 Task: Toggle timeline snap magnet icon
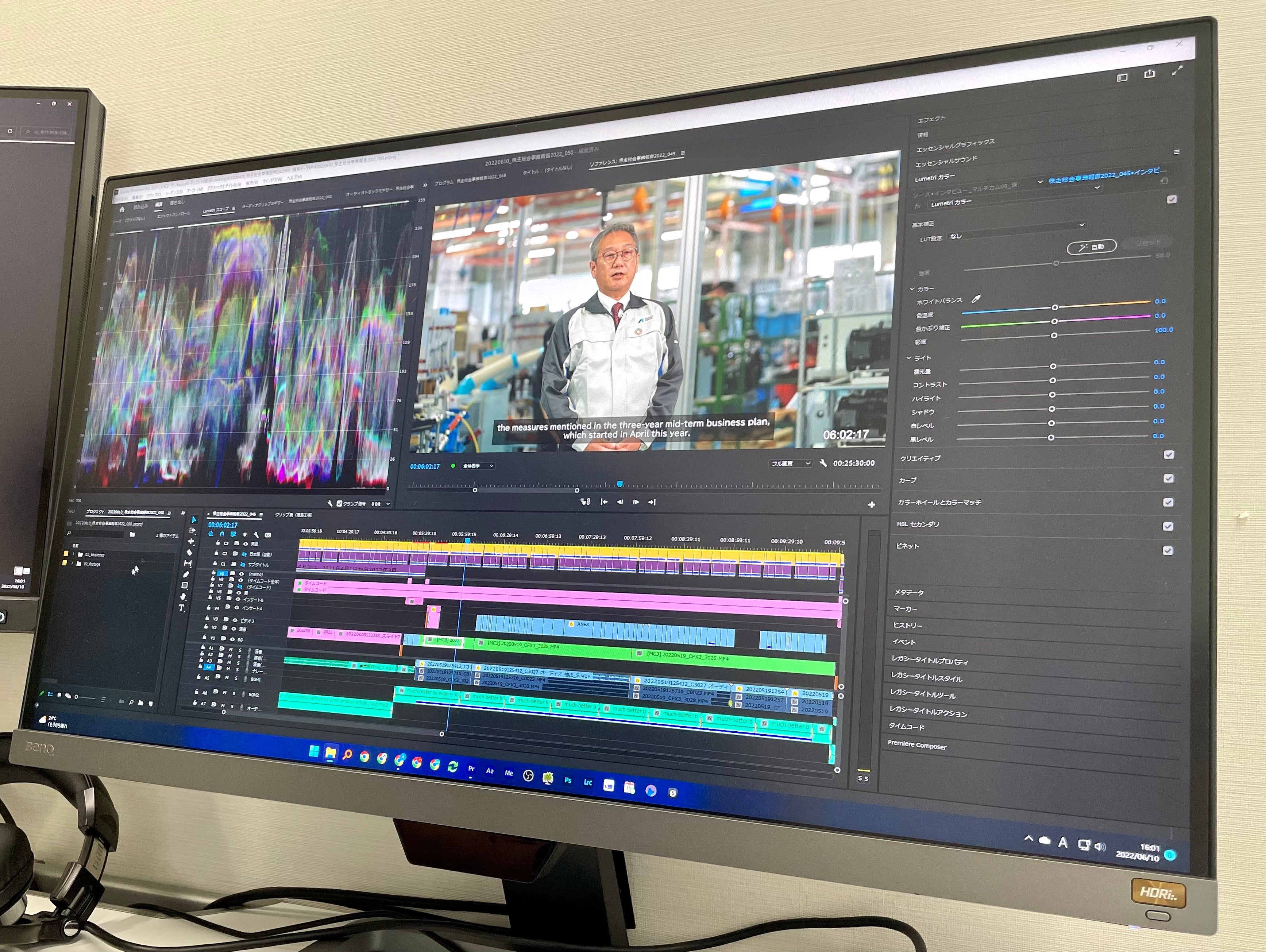tap(222, 534)
